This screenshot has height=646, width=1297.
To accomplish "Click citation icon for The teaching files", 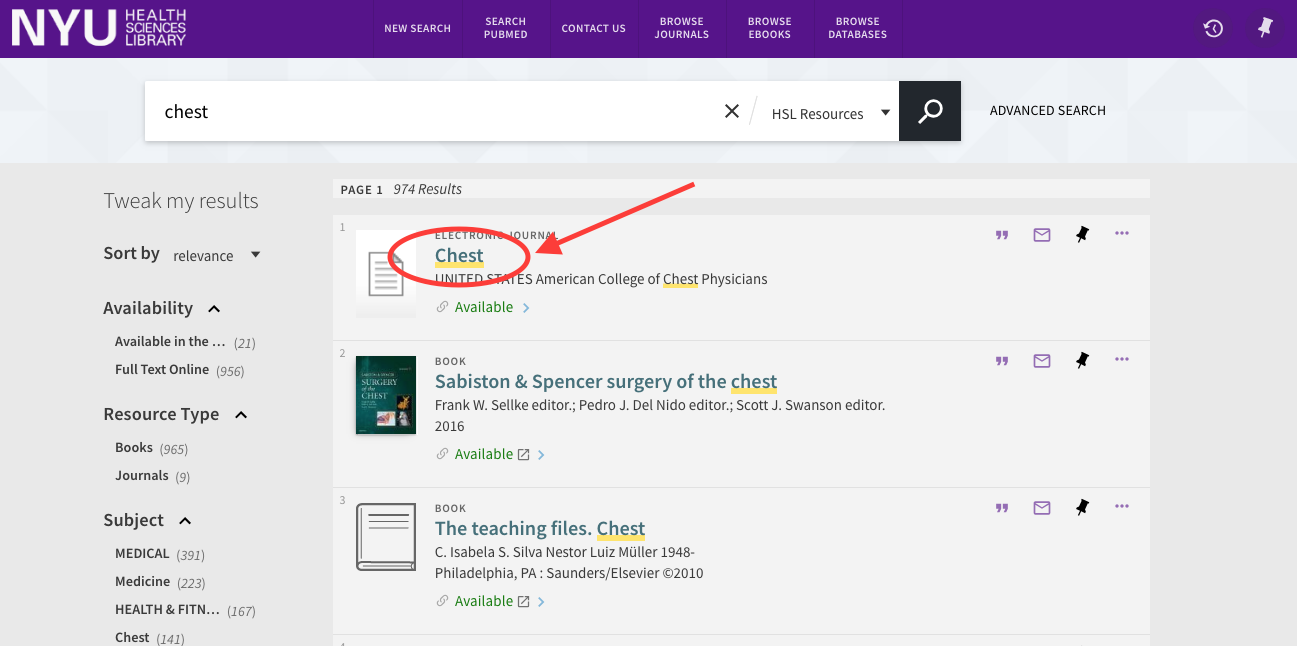I will 1002,508.
